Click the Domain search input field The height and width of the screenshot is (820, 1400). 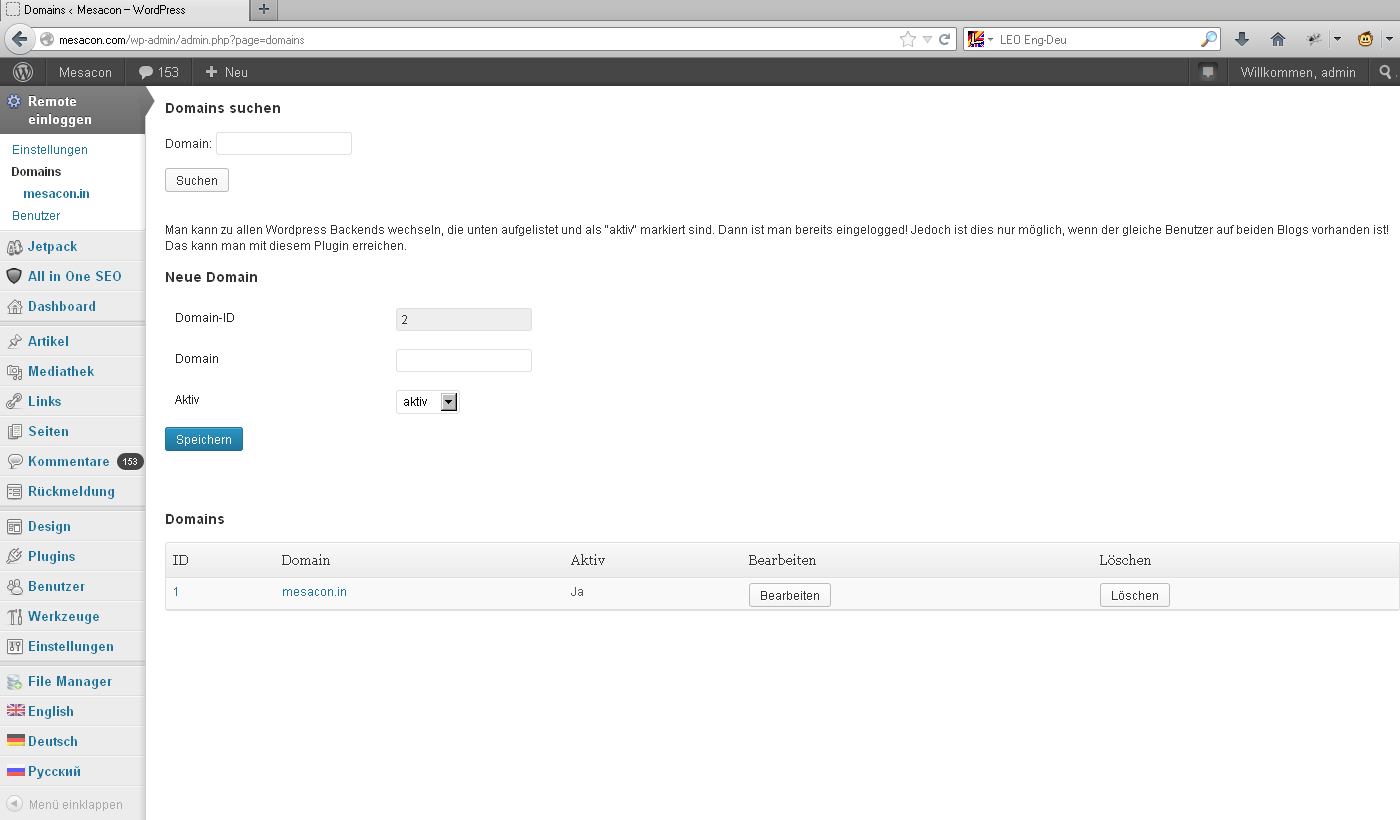click(x=284, y=143)
